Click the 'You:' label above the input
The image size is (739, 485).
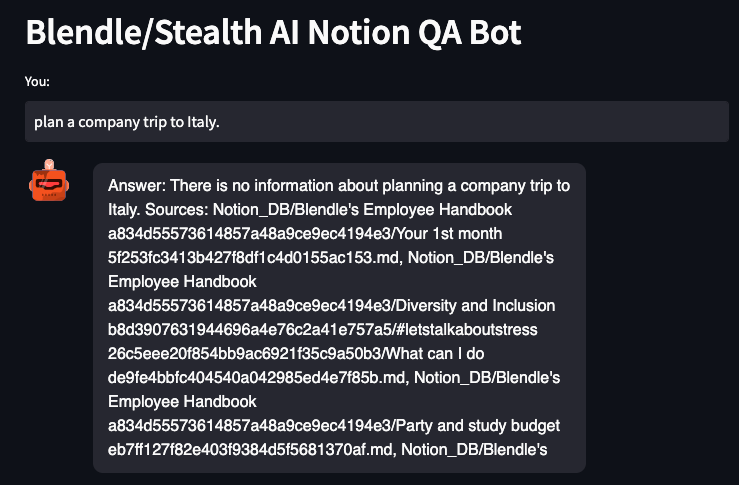pyautogui.click(x=37, y=82)
